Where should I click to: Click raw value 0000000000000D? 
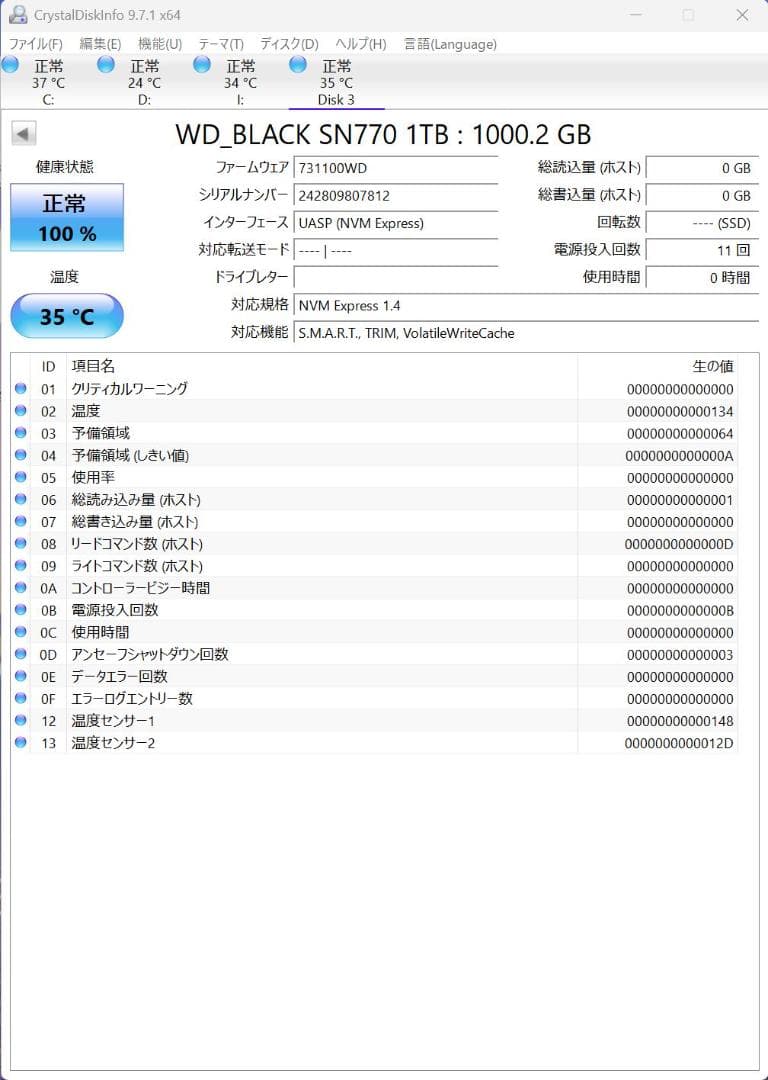point(679,544)
